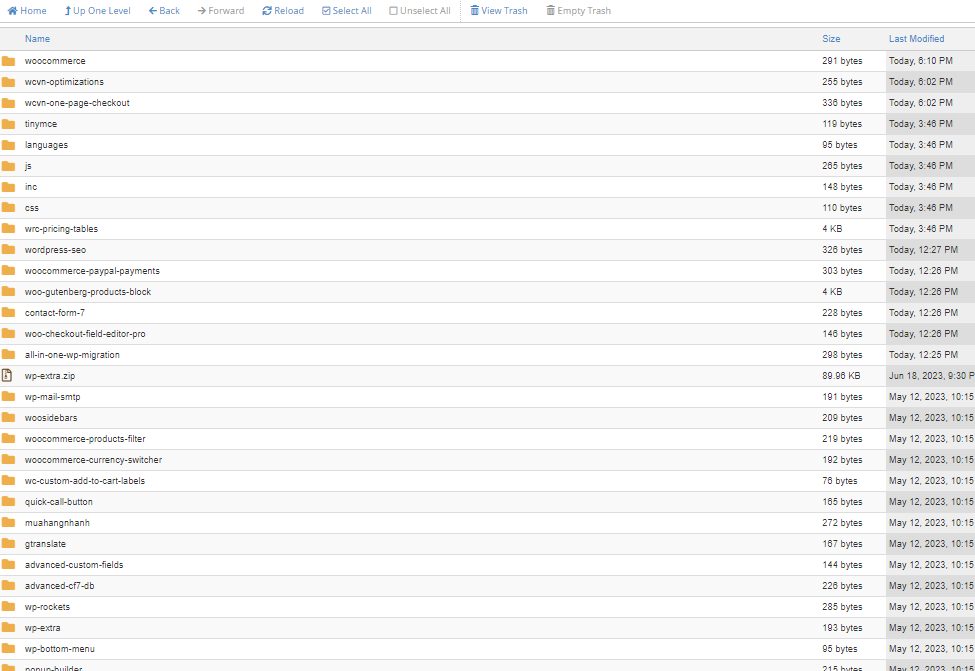Select the contact-form-7 folder
The image size is (975, 671).
(x=54, y=313)
